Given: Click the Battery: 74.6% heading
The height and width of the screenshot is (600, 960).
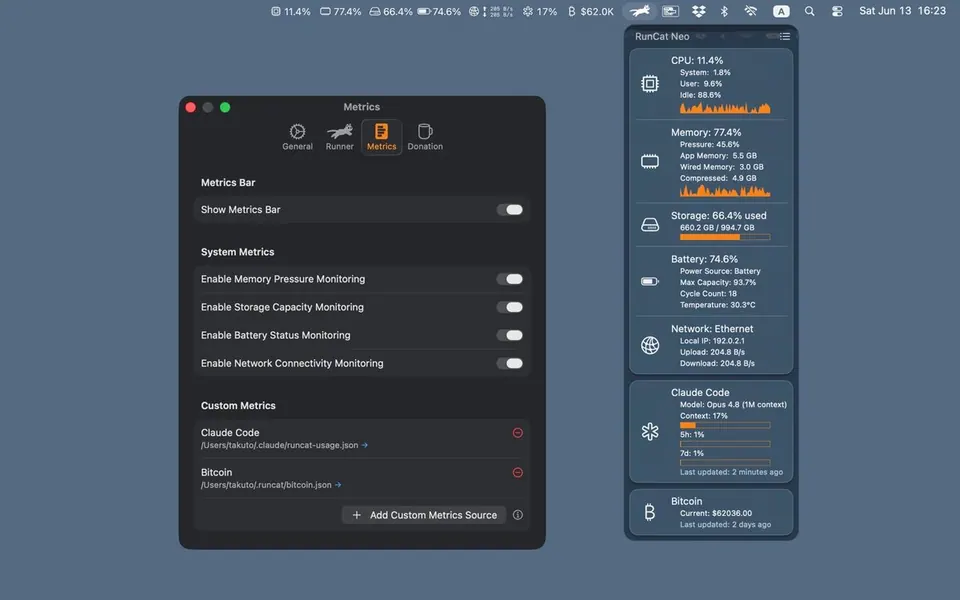Looking at the screenshot, I should pos(704,259).
